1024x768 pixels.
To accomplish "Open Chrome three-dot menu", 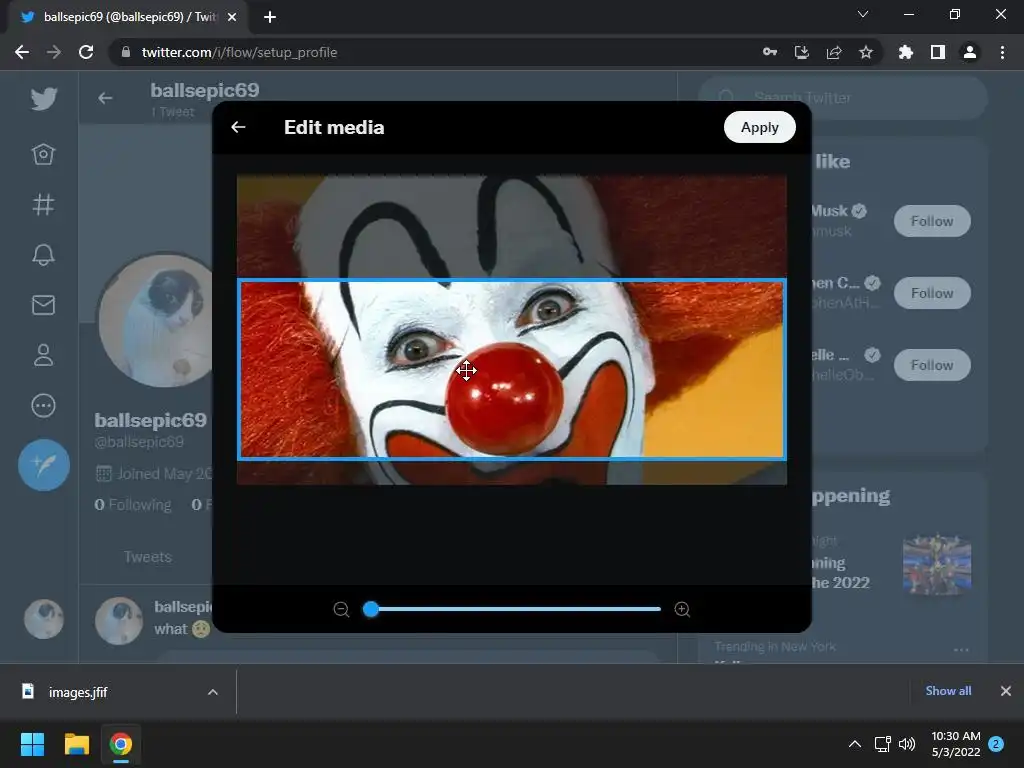I will tap(1002, 52).
